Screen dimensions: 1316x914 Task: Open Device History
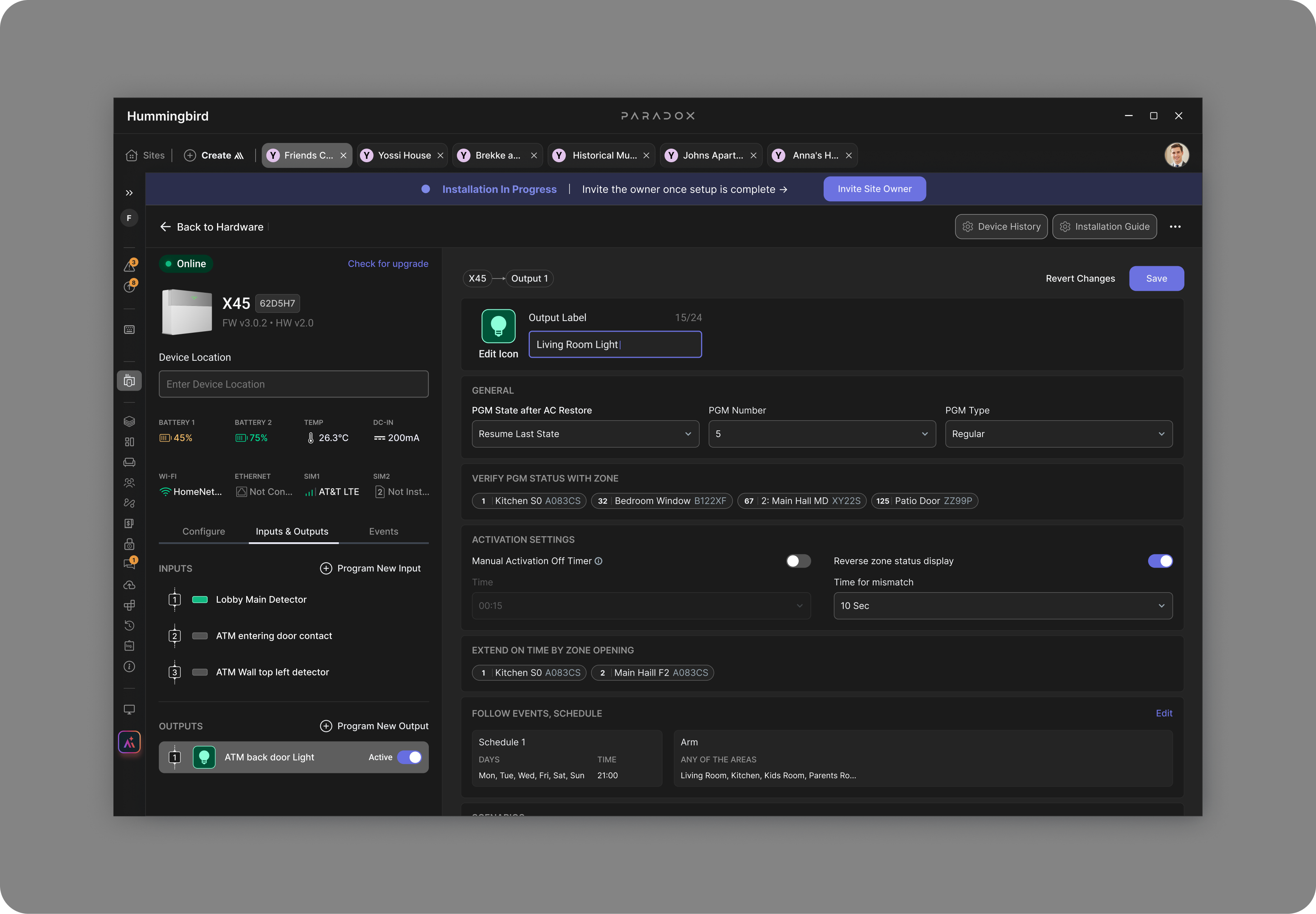coord(1001,227)
